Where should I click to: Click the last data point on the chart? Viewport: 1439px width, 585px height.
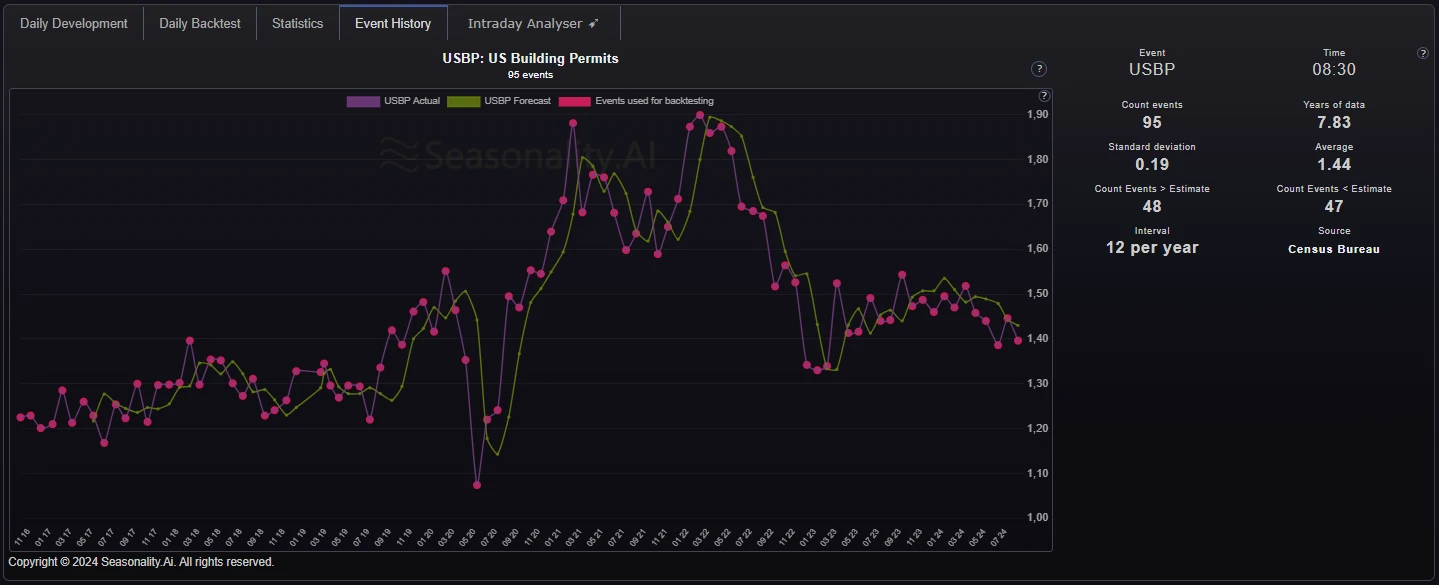point(1018,341)
